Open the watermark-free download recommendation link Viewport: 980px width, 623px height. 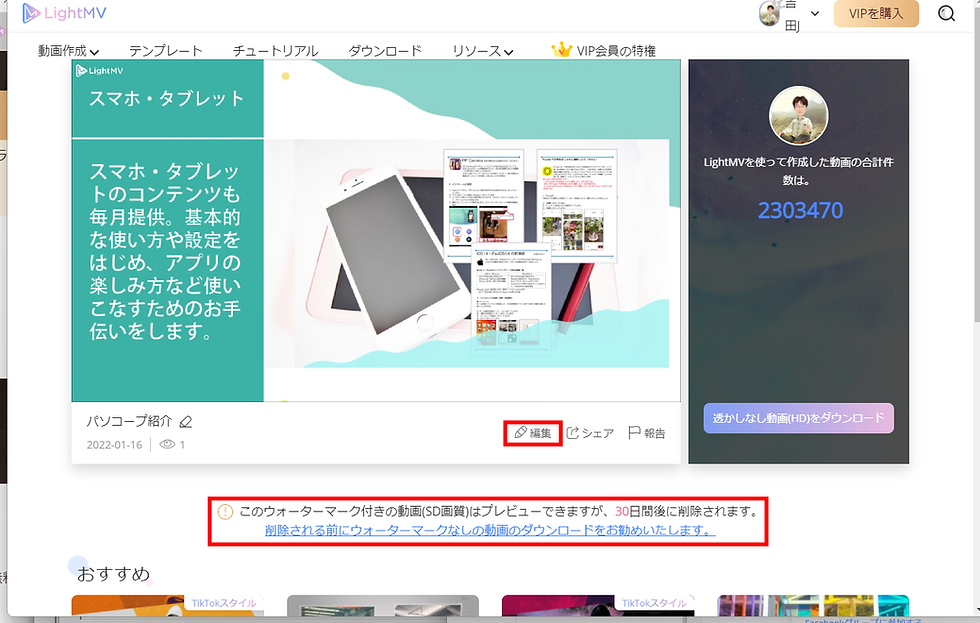pyautogui.click(x=490, y=530)
